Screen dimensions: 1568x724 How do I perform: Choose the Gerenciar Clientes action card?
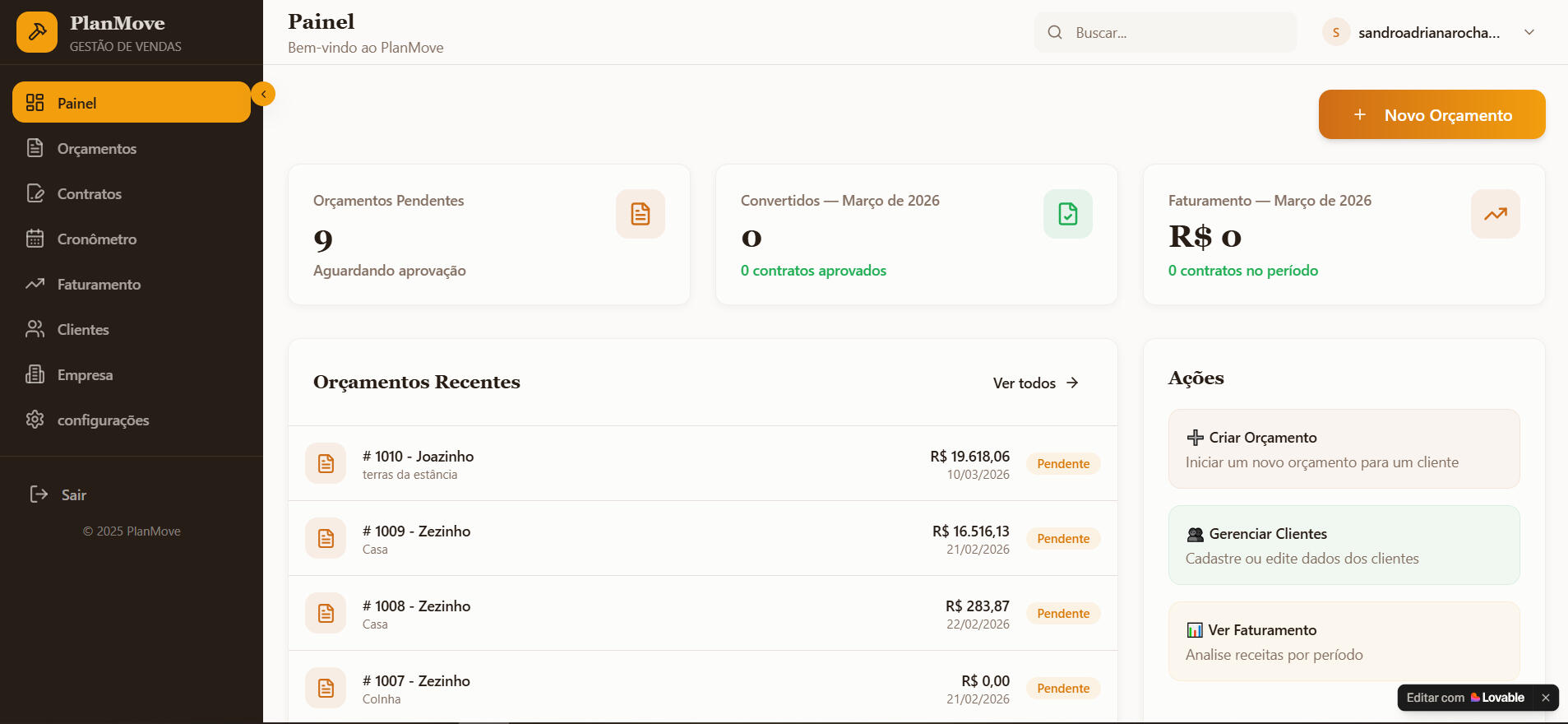pyautogui.click(x=1343, y=545)
